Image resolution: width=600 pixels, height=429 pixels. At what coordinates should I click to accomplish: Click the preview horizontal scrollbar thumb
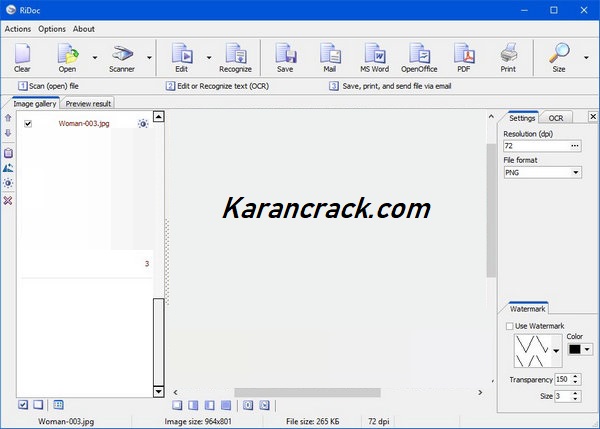click(x=307, y=393)
